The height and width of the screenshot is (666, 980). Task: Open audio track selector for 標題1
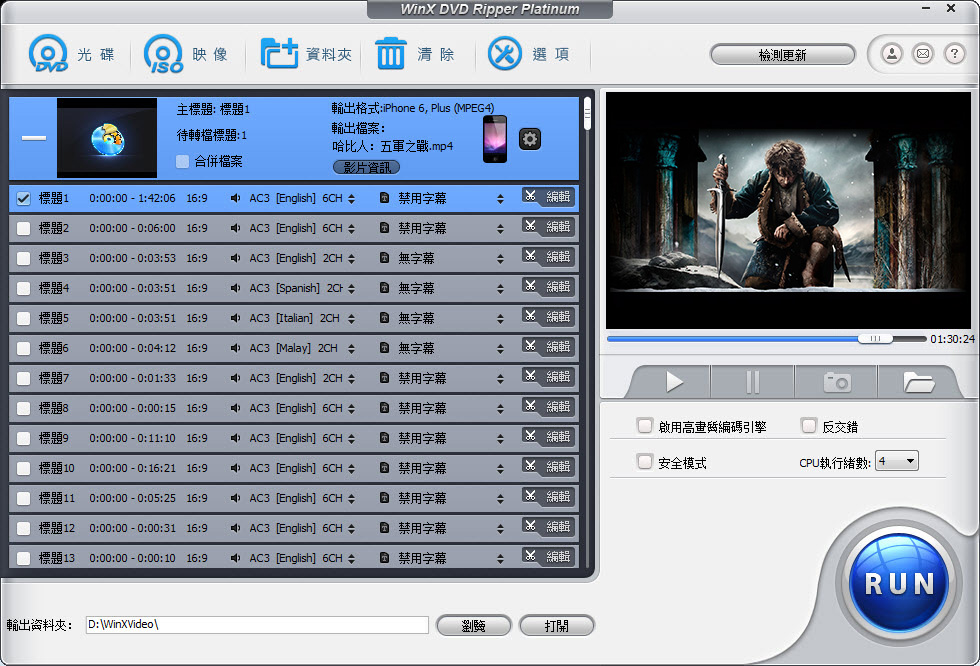tap(351, 199)
